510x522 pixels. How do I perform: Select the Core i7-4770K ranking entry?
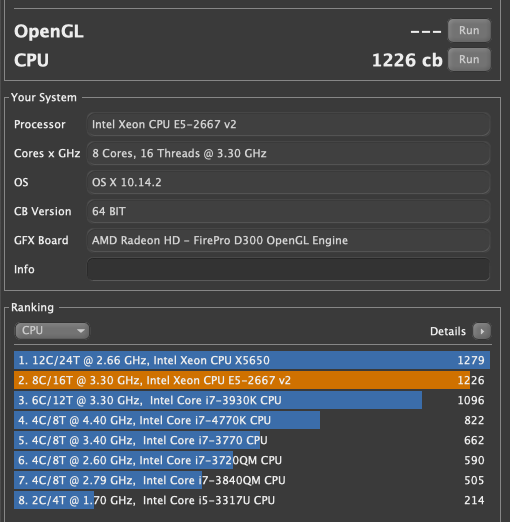(252, 420)
